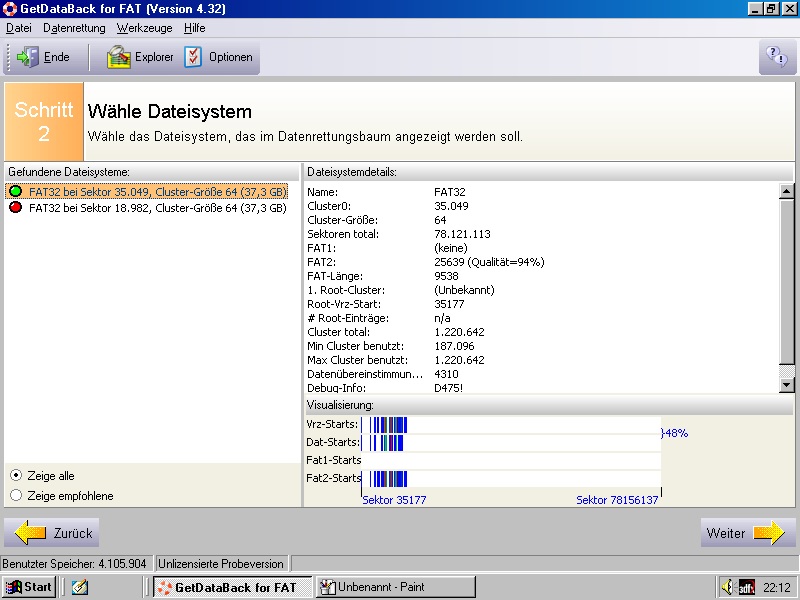Switch to Unbenannt - Paint taskbar window
Image resolution: width=800 pixels, height=600 pixels.
pyautogui.click(x=395, y=587)
